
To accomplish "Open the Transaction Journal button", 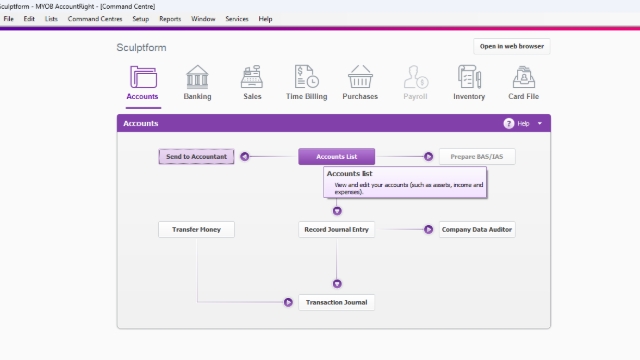I will pyautogui.click(x=337, y=302).
